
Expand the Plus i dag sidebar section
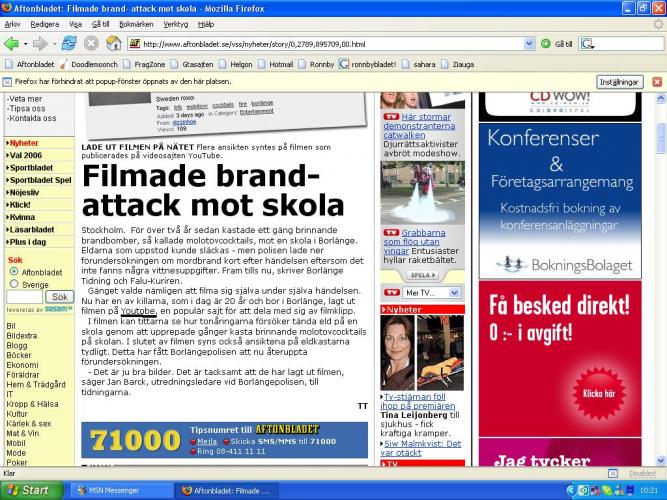pyautogui.click(x=28, y=242)
